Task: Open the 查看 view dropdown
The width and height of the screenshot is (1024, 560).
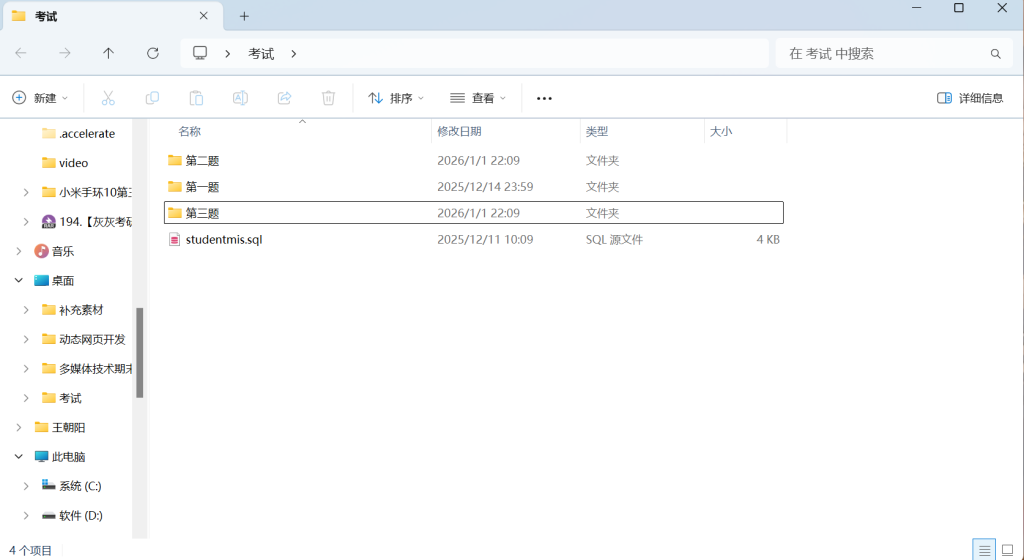Action: coord(478,98)
